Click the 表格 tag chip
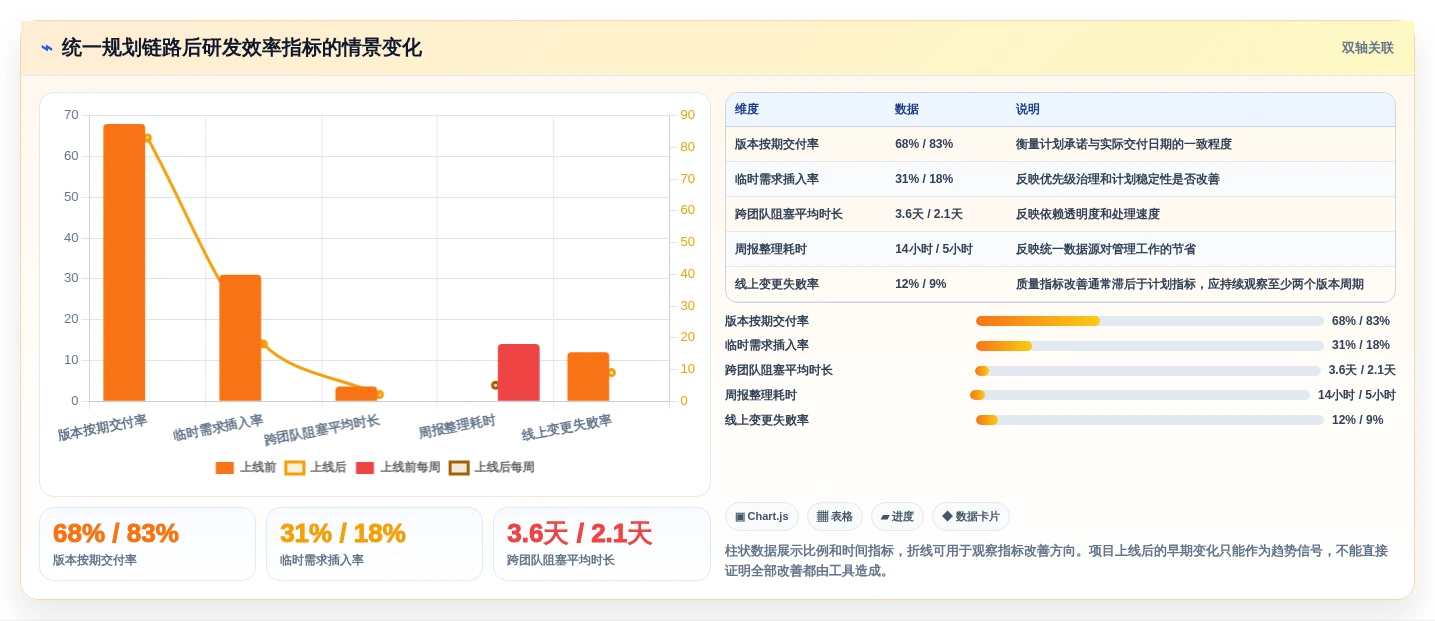 coord(835,517)
